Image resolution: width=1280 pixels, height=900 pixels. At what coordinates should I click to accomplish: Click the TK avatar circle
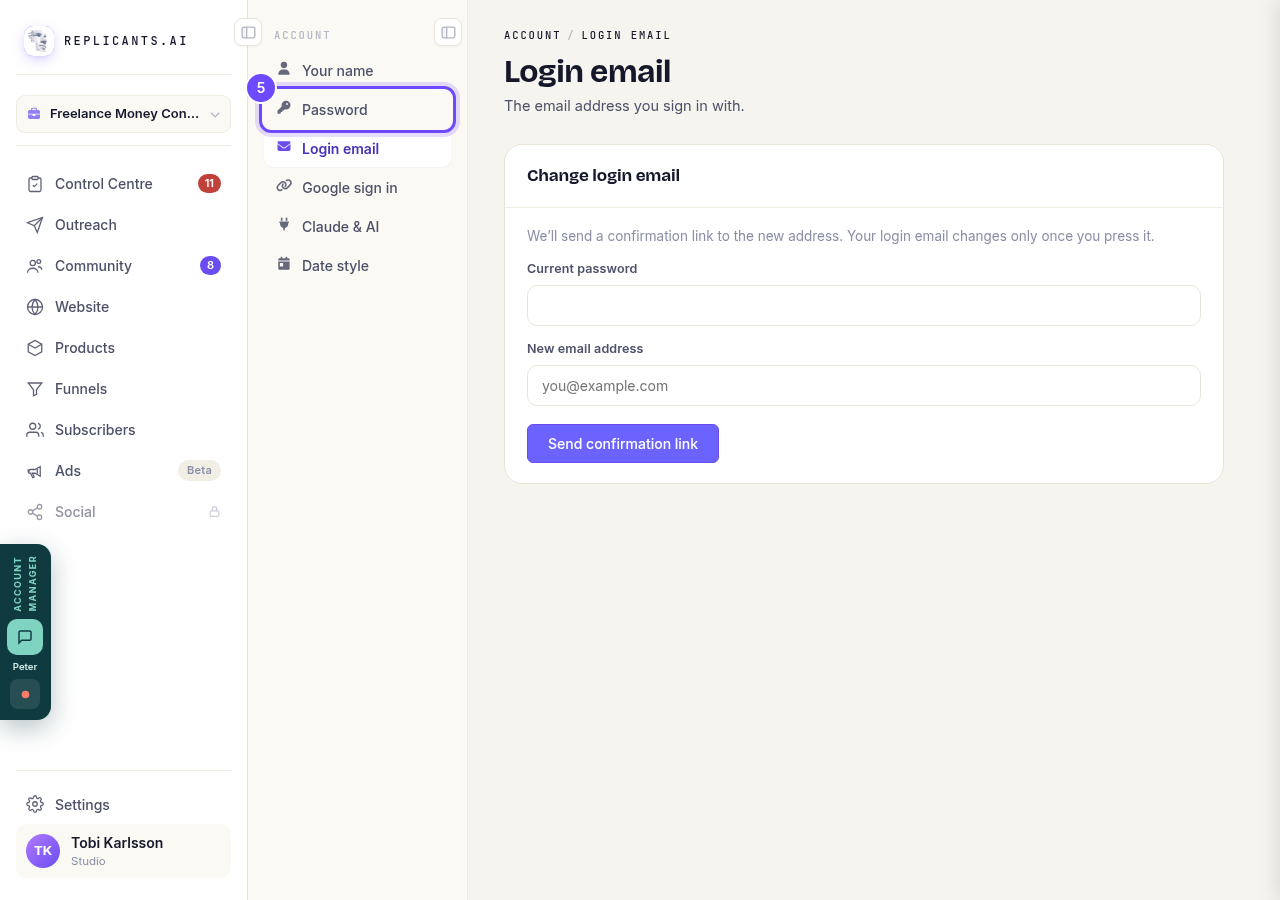click(43, 851)
